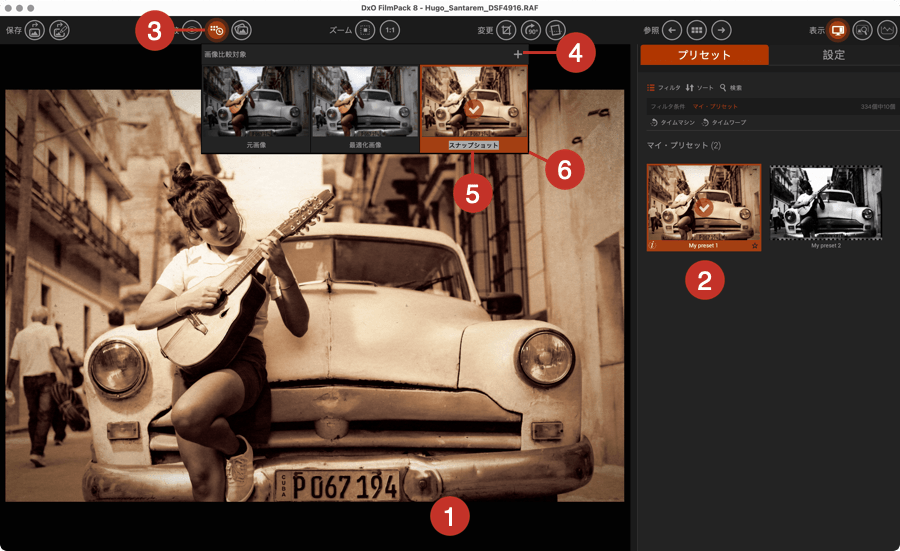Toggle the presets panel display icon
The height and width of the screenshot is (551, 900).
[838, 31]
